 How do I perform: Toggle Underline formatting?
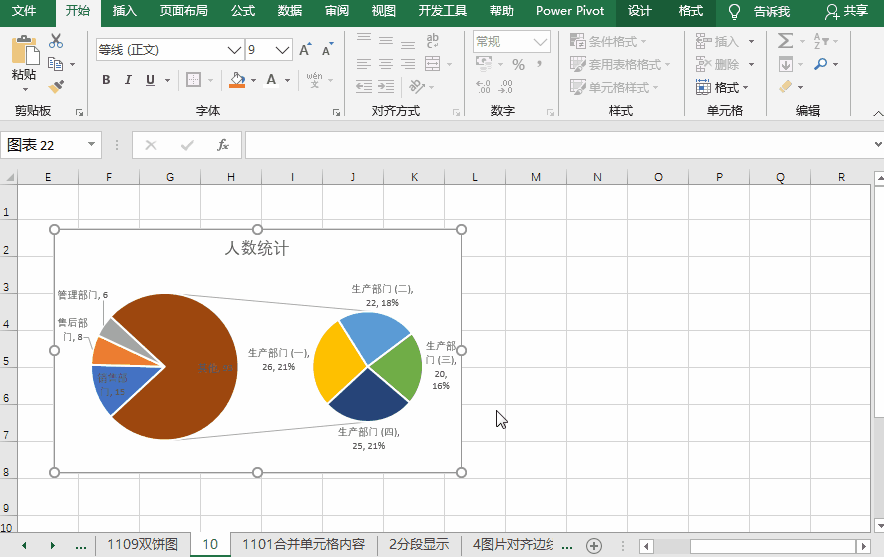click(150, 80)
